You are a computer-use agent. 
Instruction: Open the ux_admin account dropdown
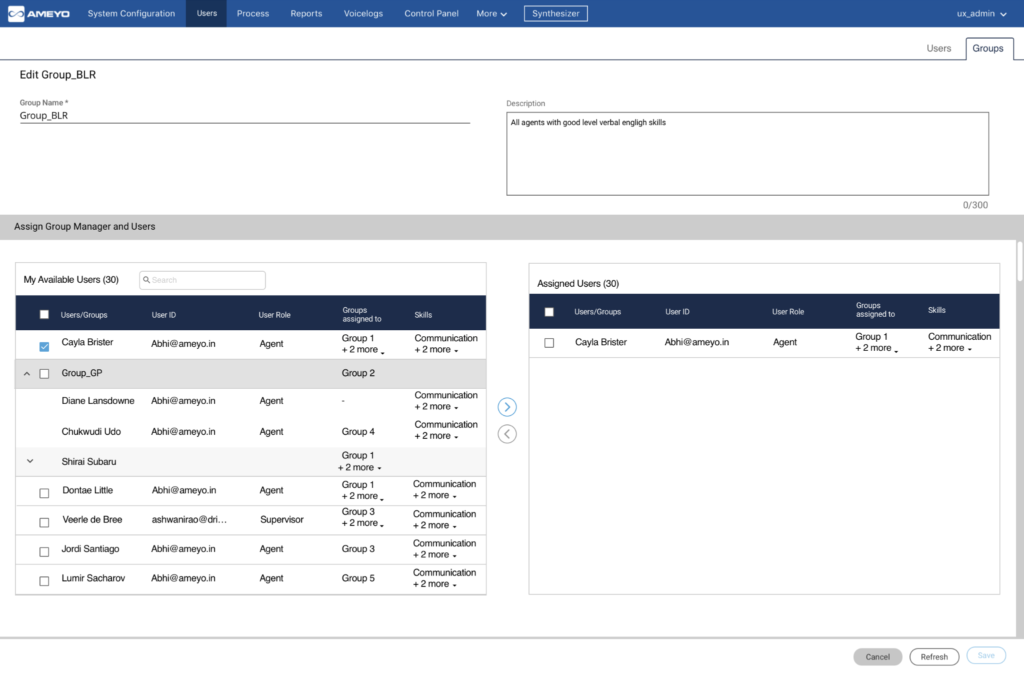click(x=982, y=14)
